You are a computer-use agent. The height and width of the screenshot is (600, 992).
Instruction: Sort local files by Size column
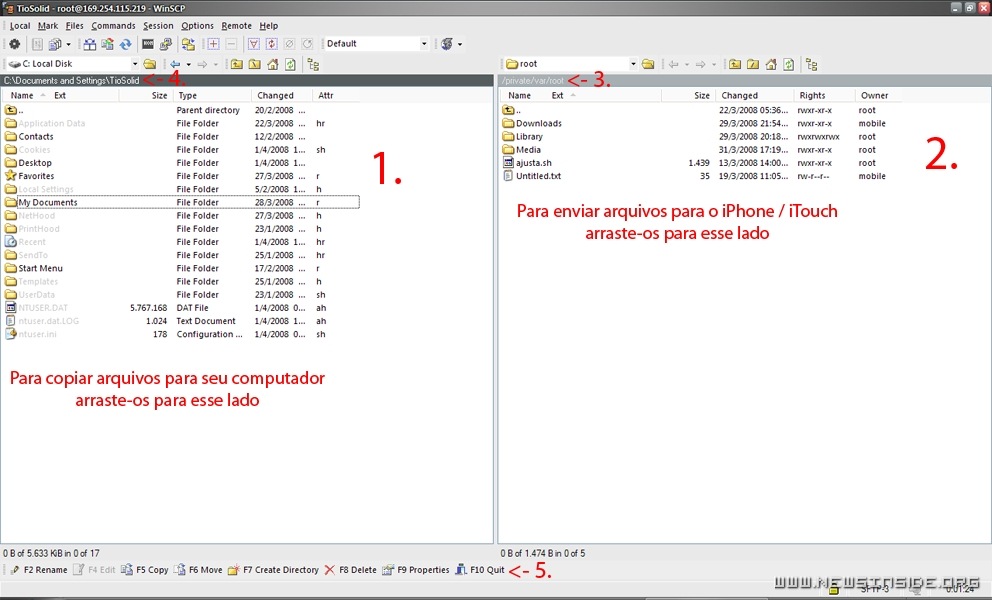click(x=146, y=96)
